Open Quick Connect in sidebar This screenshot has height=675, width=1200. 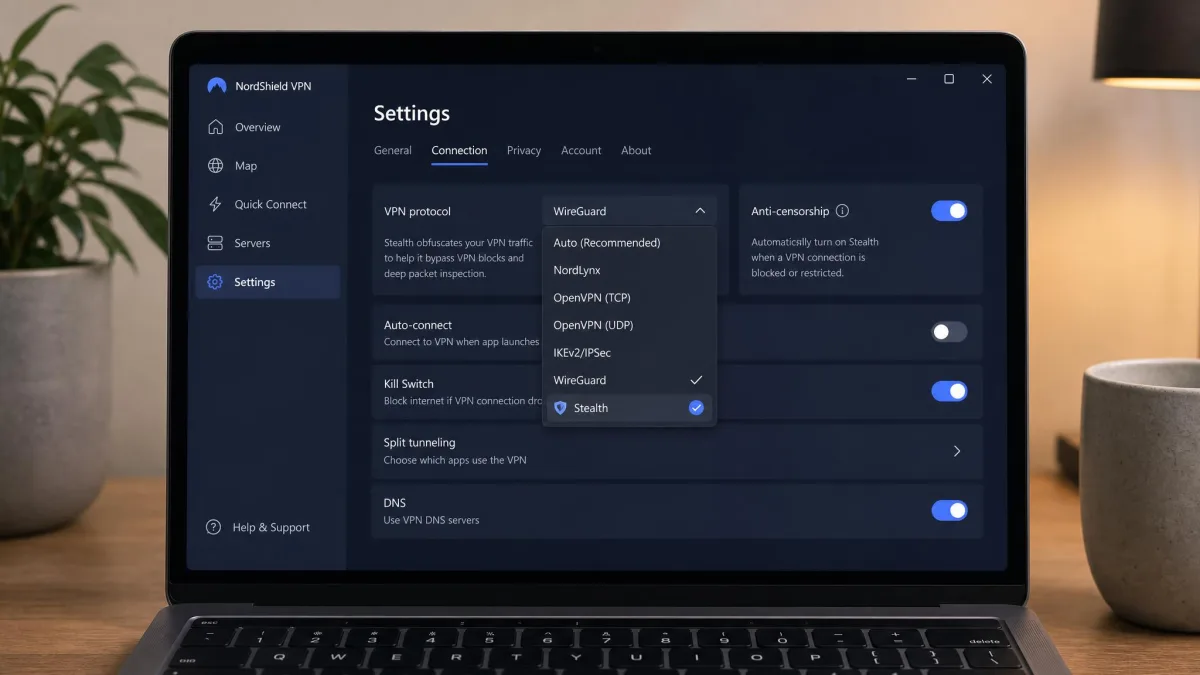coord(267,204)
